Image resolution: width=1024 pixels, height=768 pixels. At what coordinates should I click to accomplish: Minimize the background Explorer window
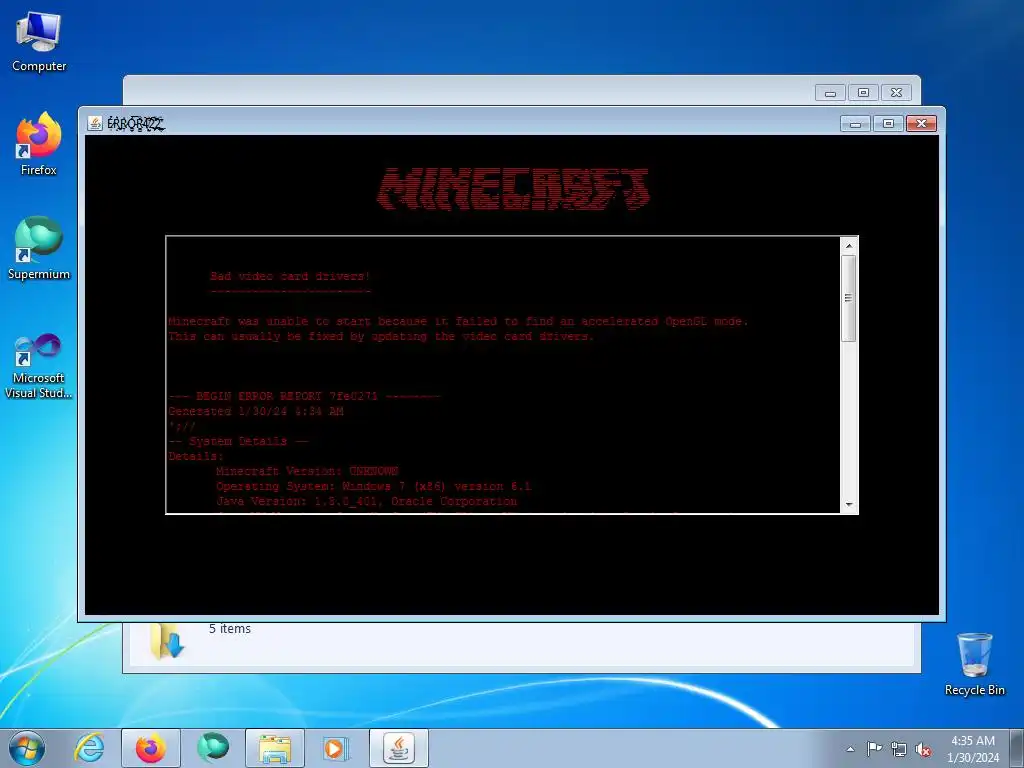point(831,93)
